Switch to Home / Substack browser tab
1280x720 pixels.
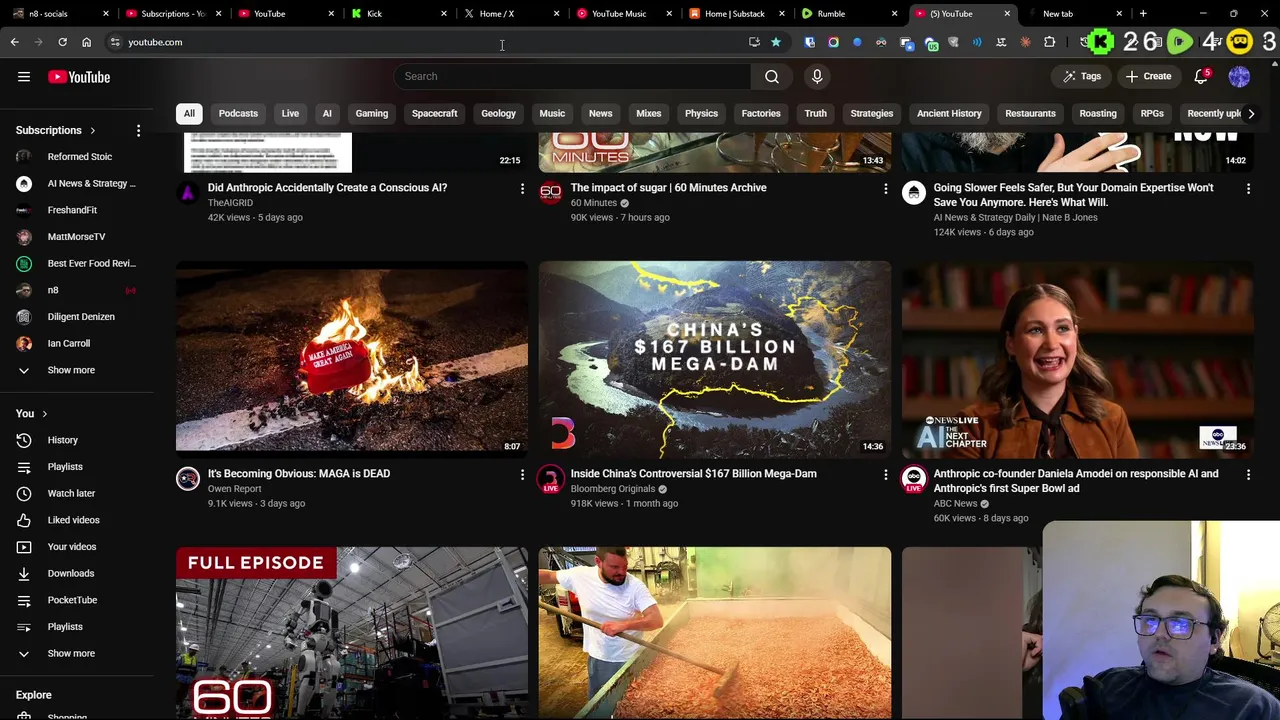point(736,14)
